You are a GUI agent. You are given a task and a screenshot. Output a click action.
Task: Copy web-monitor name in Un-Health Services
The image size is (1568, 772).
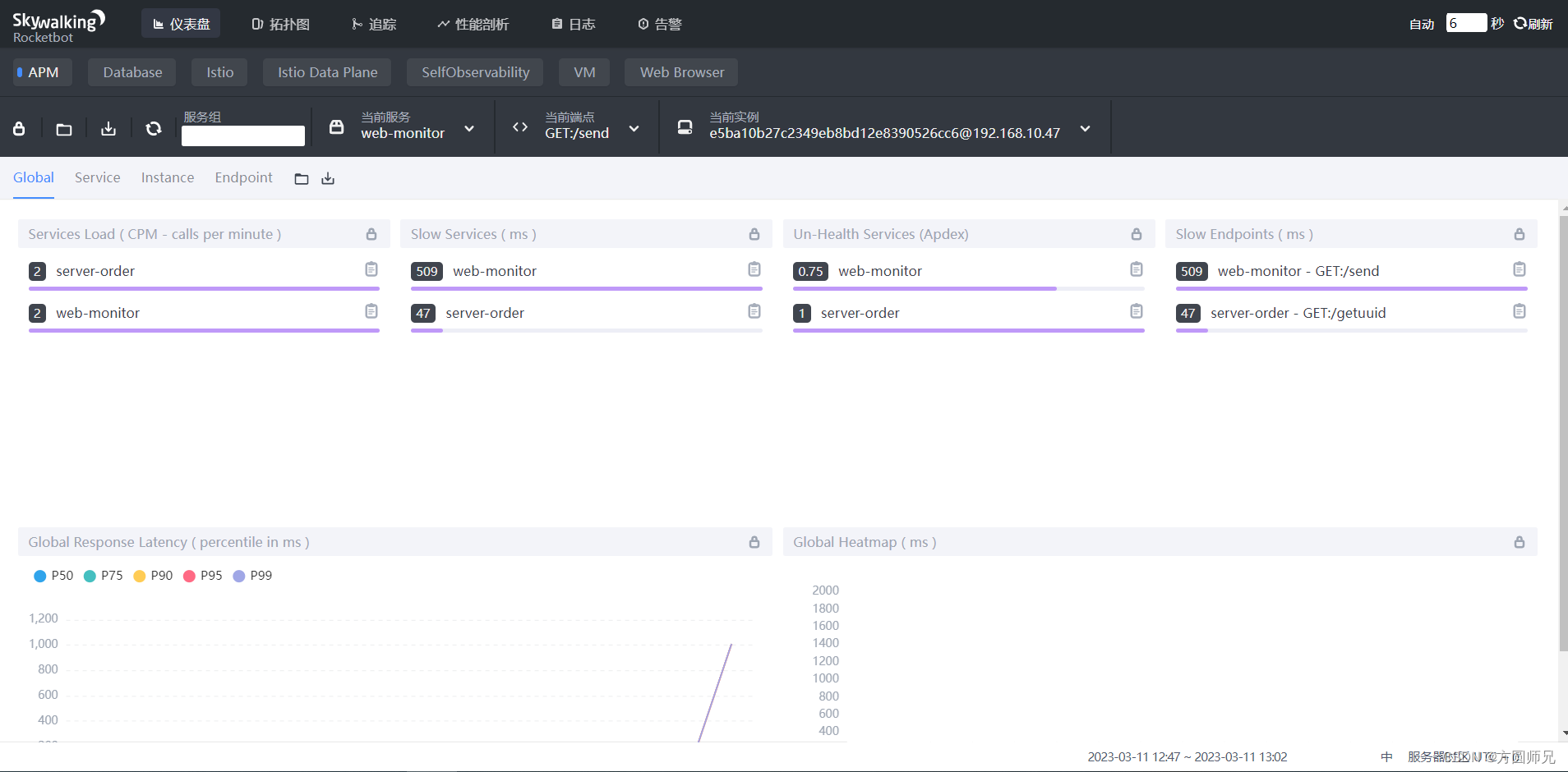(1137, 269)
